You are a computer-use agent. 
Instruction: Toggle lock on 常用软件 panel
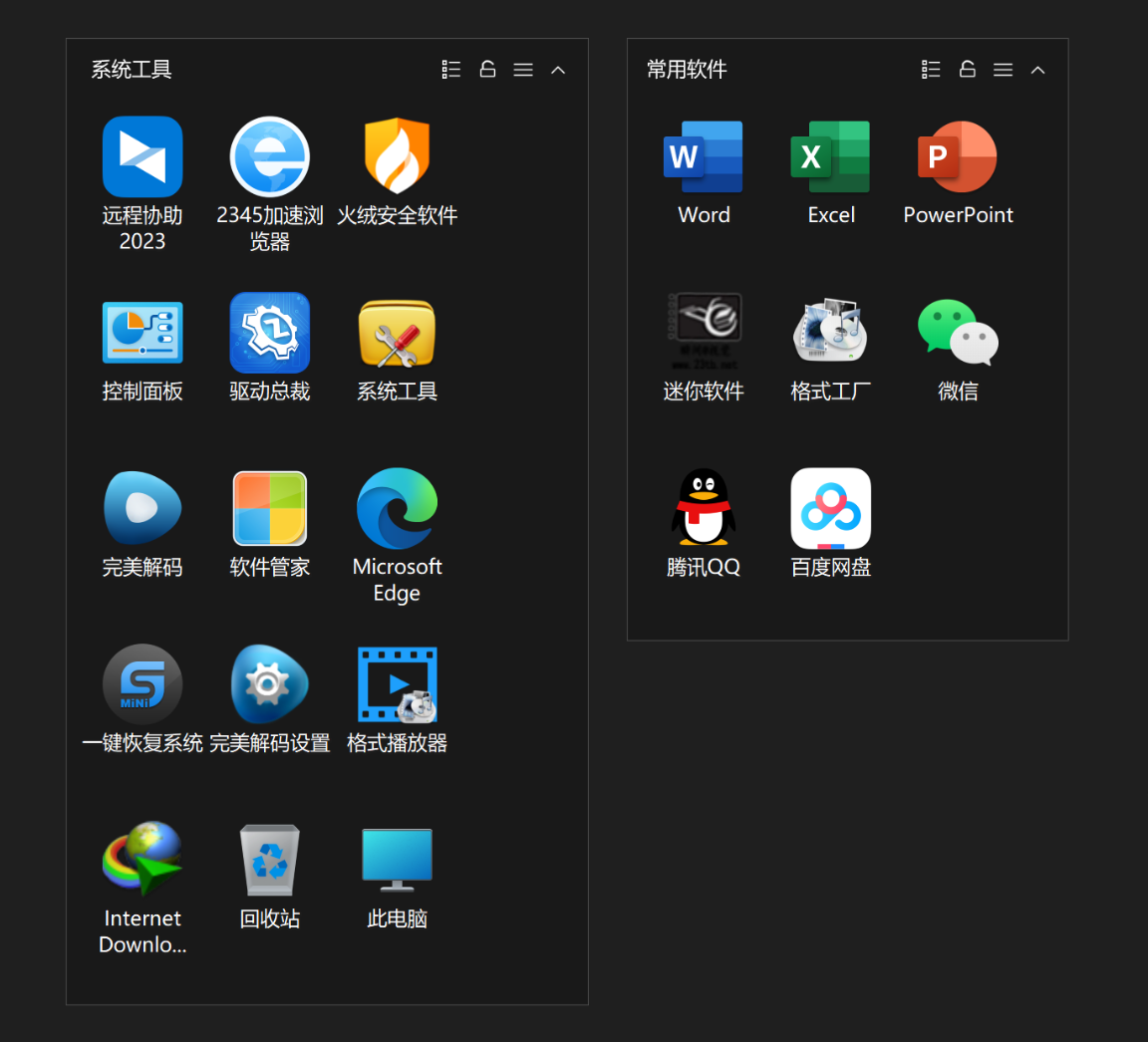[968, 70]
